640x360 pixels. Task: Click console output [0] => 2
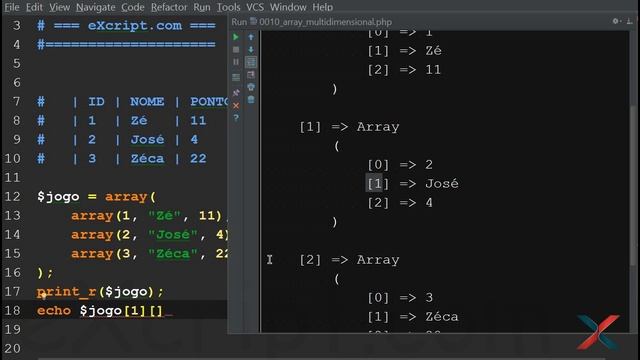(x=400, y=165)
